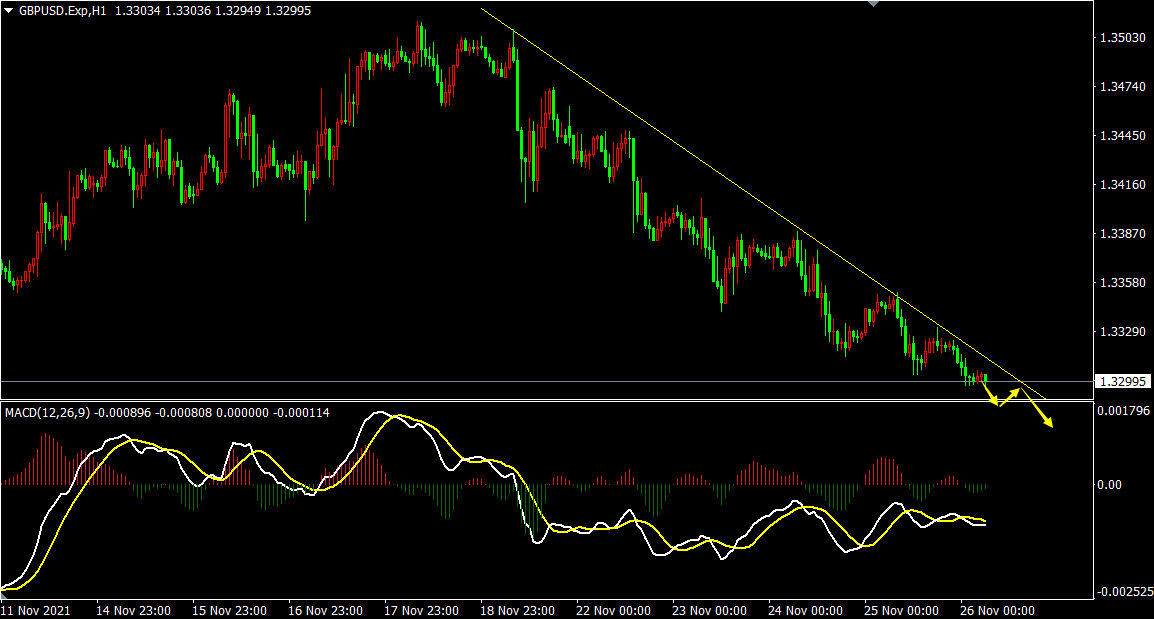Click the 26 Nov 00:00 time label
Screen dimensions: 1154x619
point(998,610)
